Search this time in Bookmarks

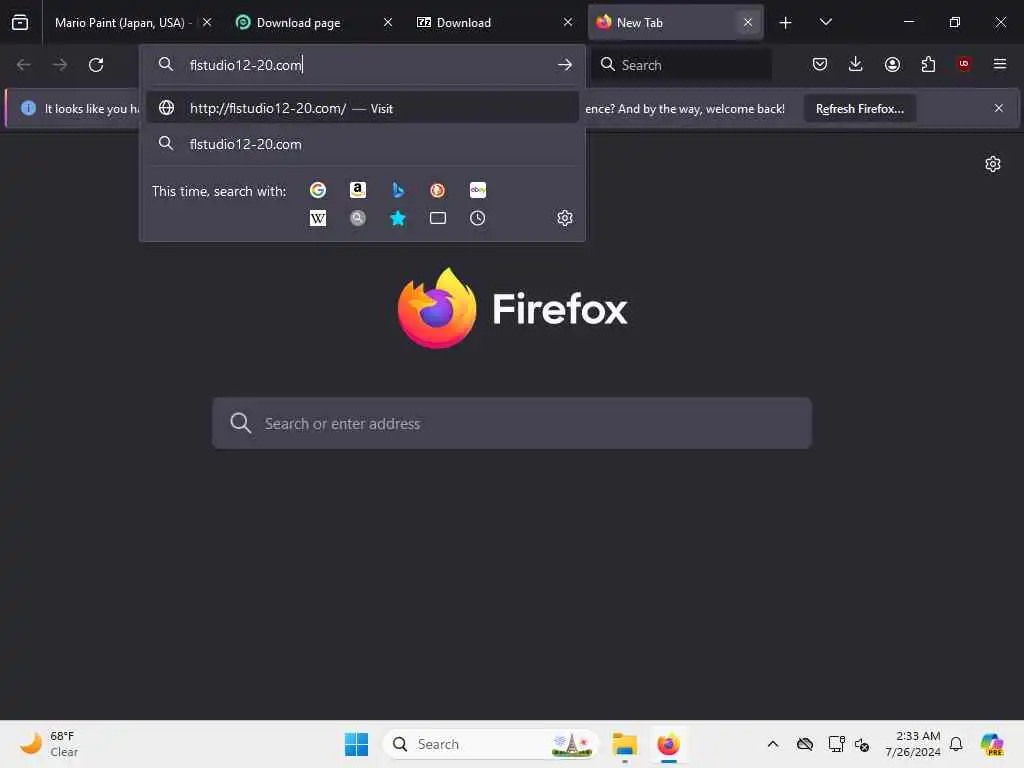[x=398, y=218]
